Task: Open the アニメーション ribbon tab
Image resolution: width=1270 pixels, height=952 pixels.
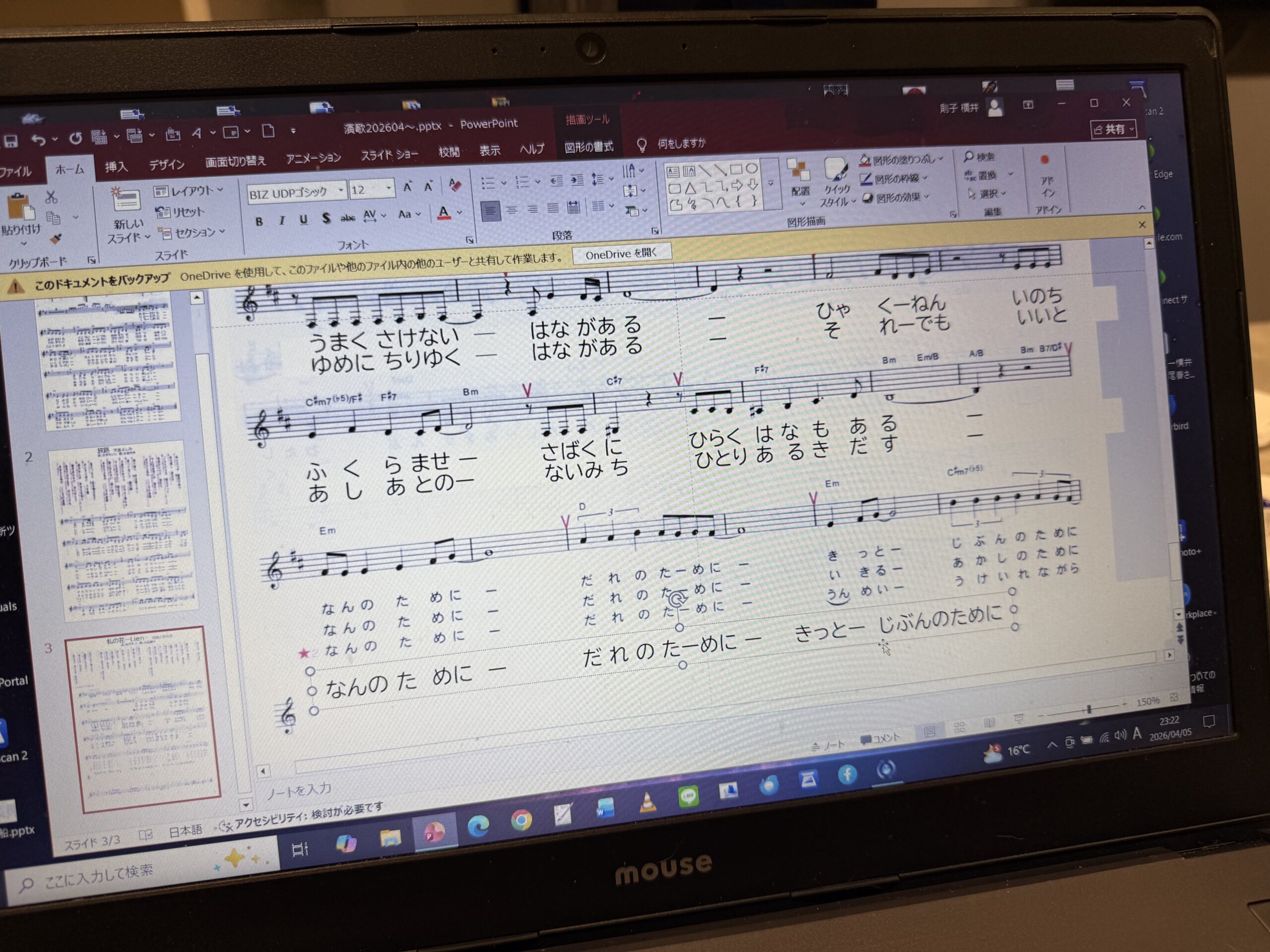Action: (x=313, y=158)
